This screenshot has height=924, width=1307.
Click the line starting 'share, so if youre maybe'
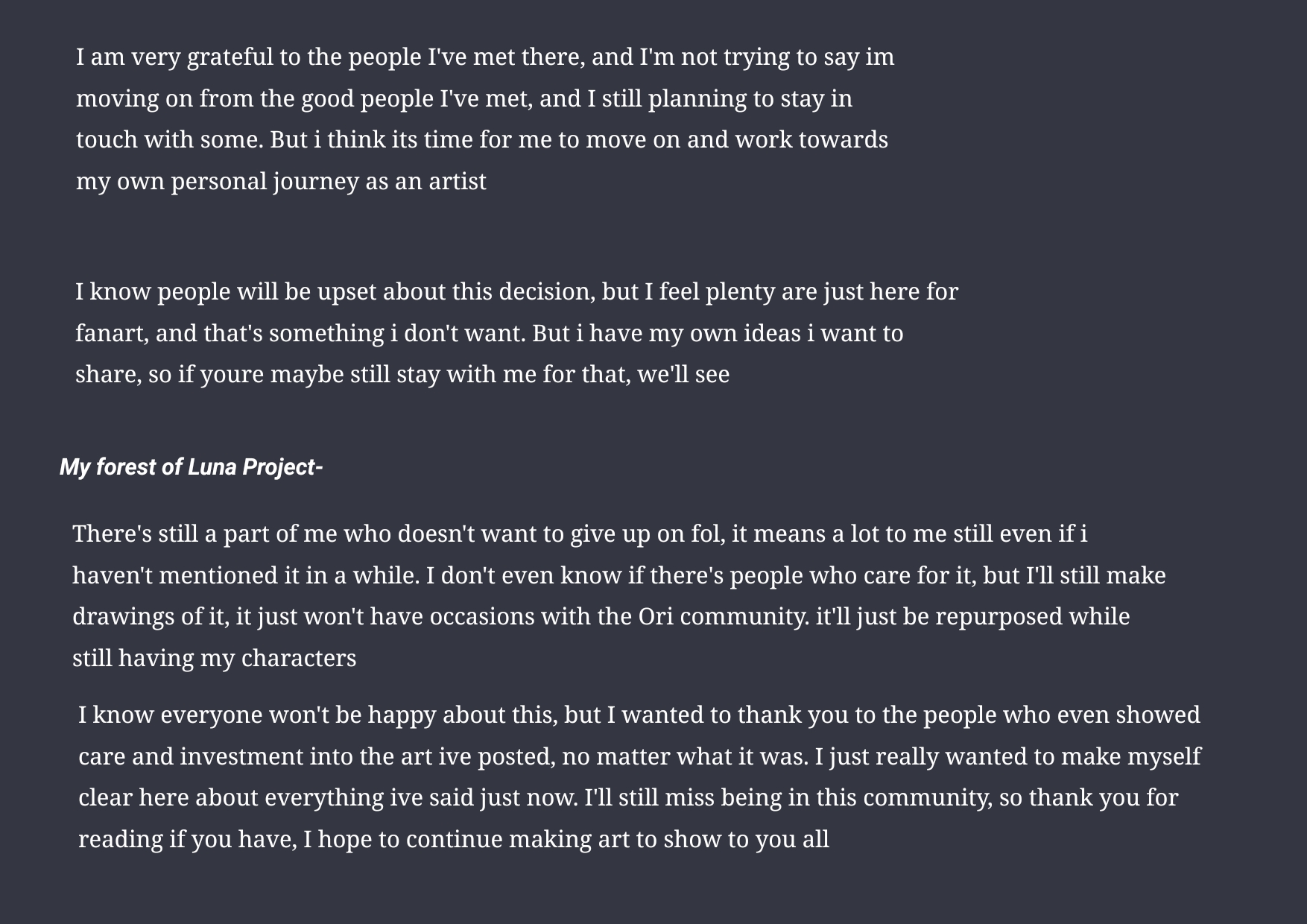point(402,374)
